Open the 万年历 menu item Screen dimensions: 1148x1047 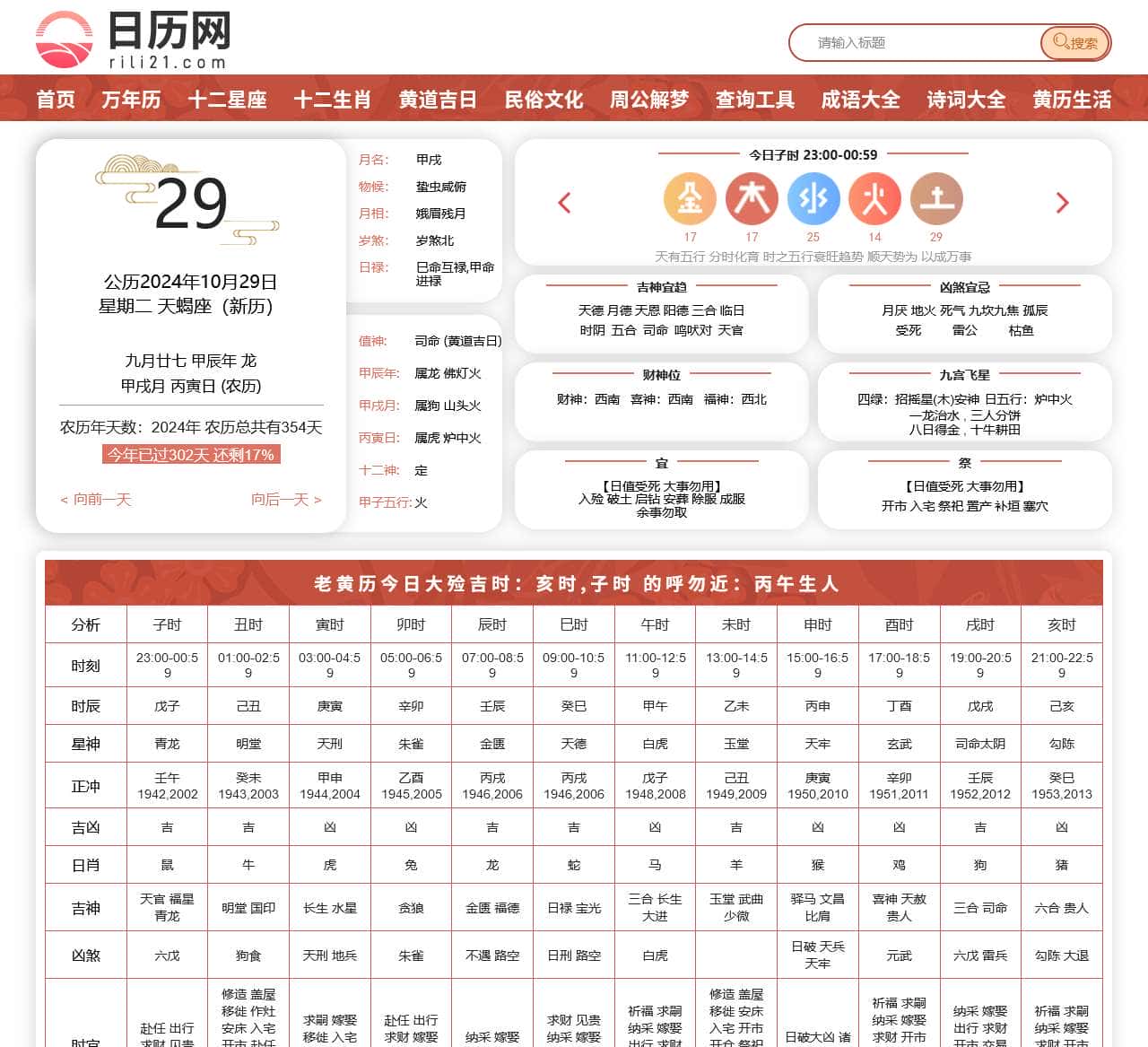[x=131, y=99]
